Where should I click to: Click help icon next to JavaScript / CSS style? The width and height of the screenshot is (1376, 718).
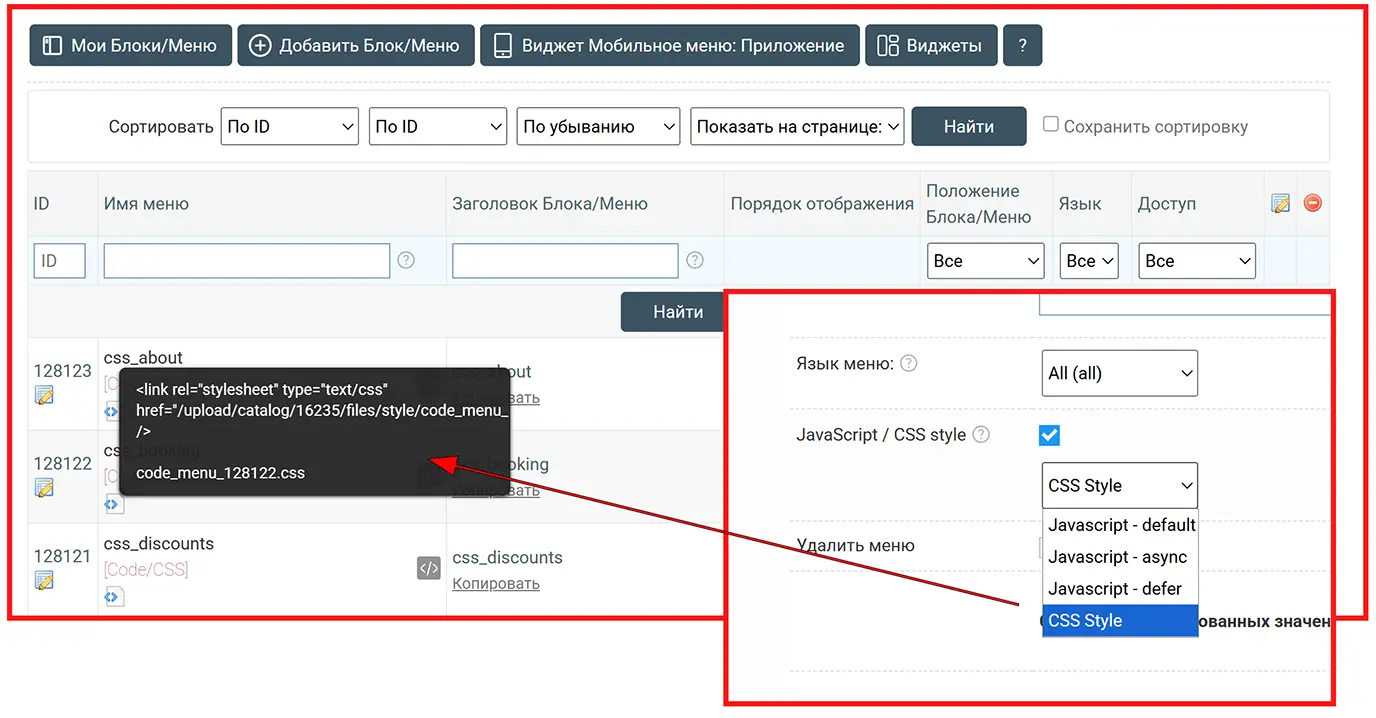[x=981, y=435]
